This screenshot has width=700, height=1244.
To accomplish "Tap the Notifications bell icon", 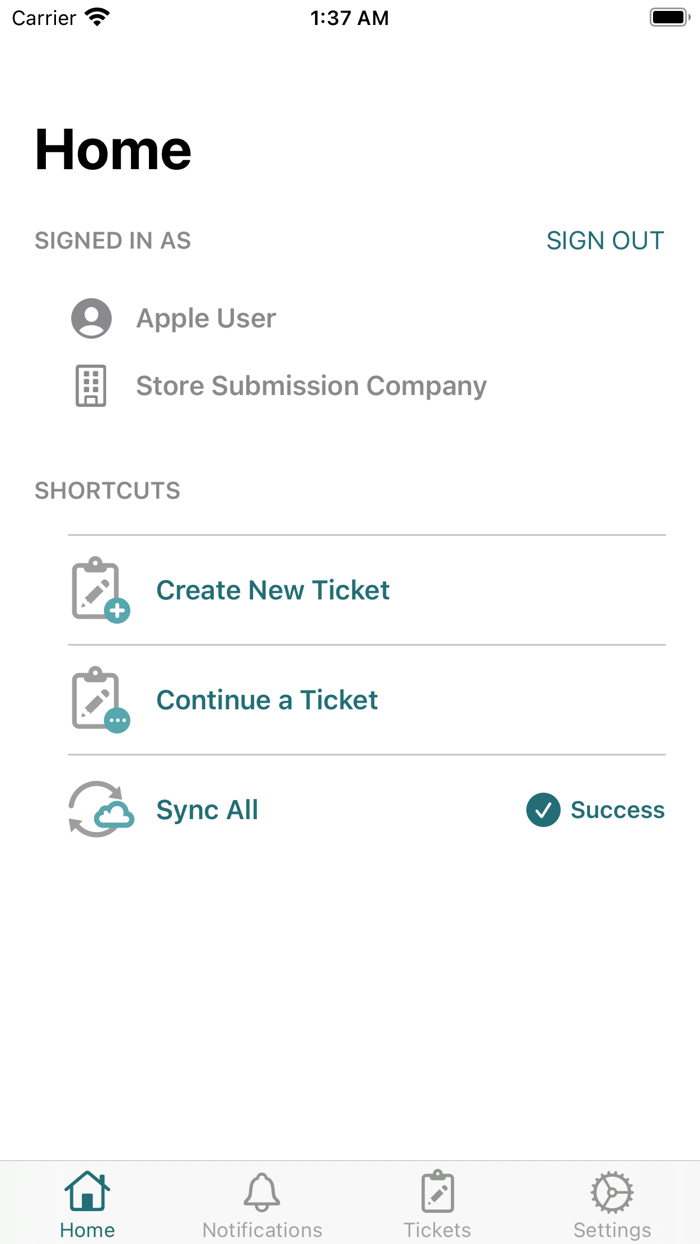I will [x=262, y=1192].
